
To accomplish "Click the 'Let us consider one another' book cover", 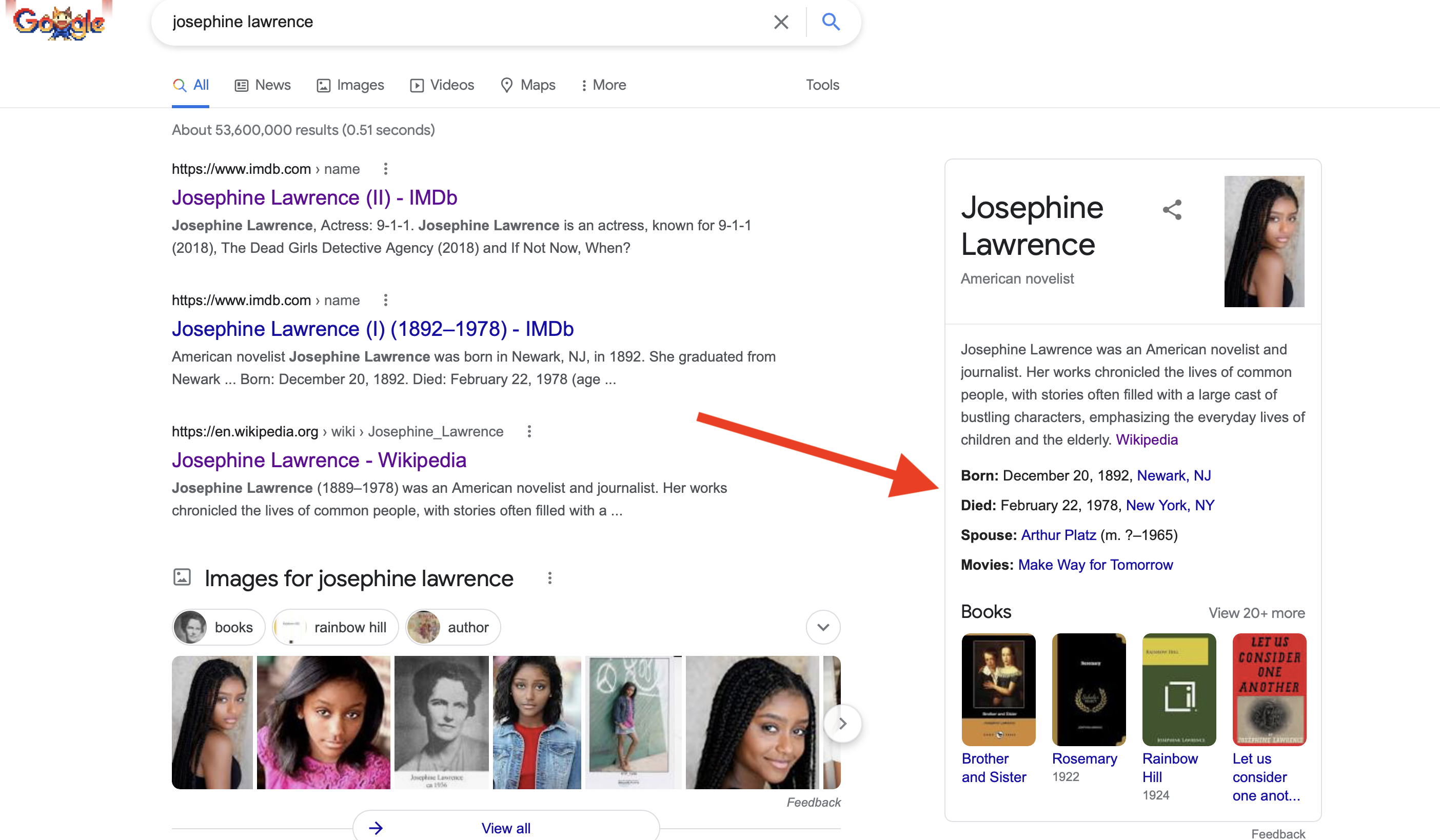I will click(1269, 689).
